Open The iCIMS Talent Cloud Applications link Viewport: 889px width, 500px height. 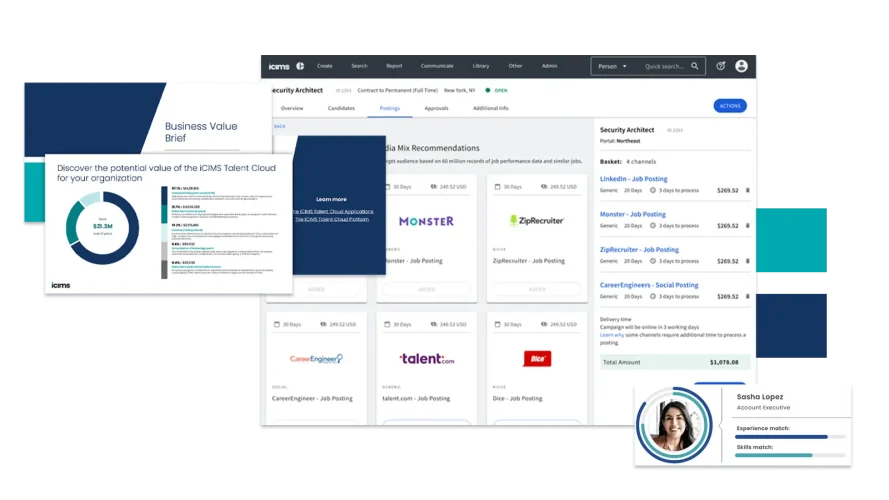point(333,211)
